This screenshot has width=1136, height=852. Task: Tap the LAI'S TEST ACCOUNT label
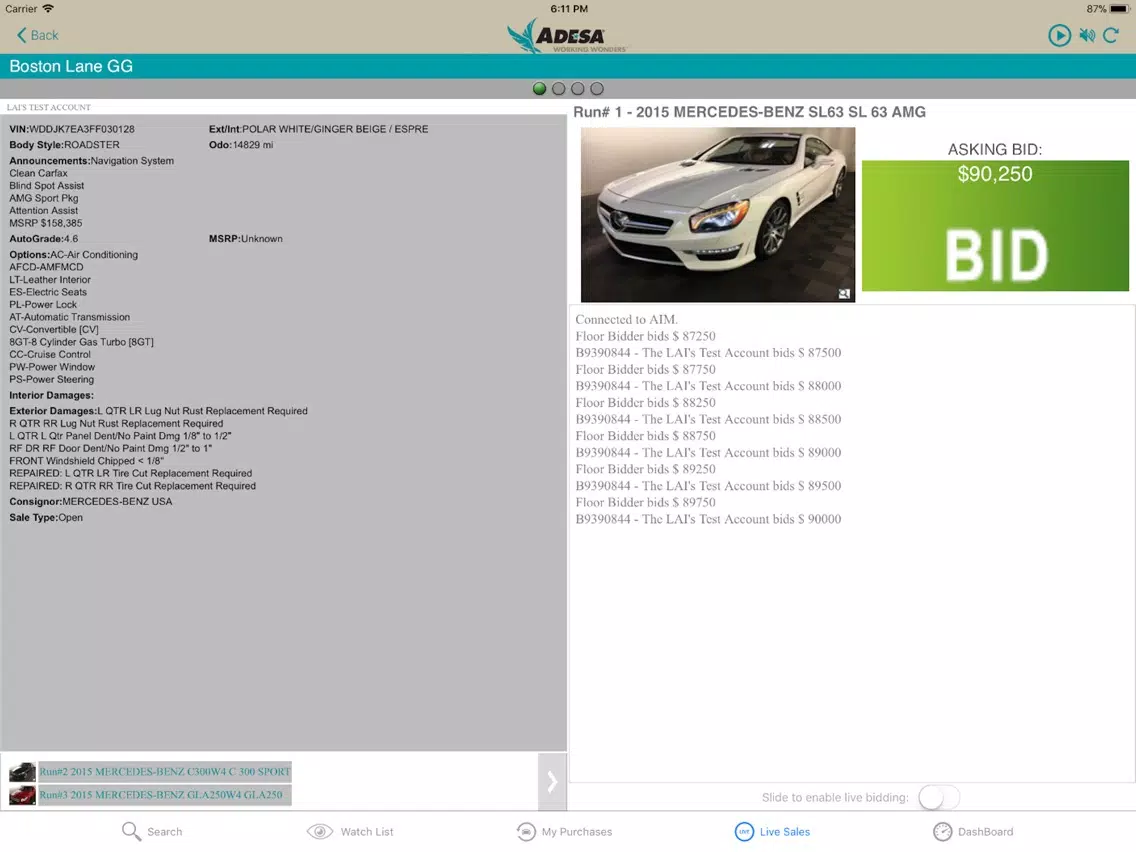click(49, 107)
